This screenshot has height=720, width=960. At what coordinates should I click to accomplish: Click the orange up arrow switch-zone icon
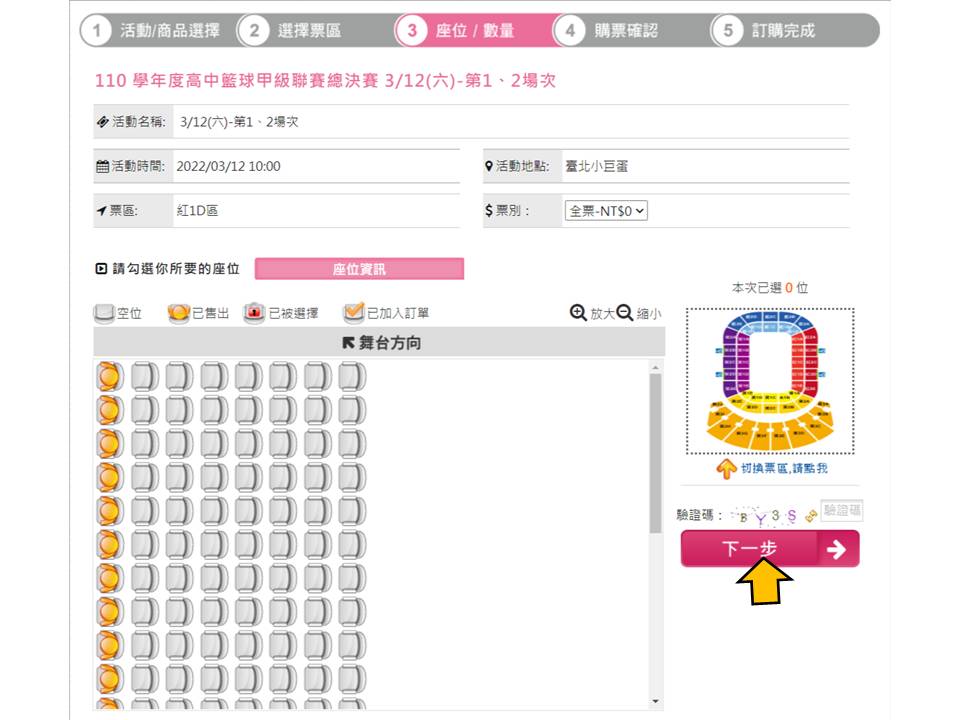click(x=726, y=468)
